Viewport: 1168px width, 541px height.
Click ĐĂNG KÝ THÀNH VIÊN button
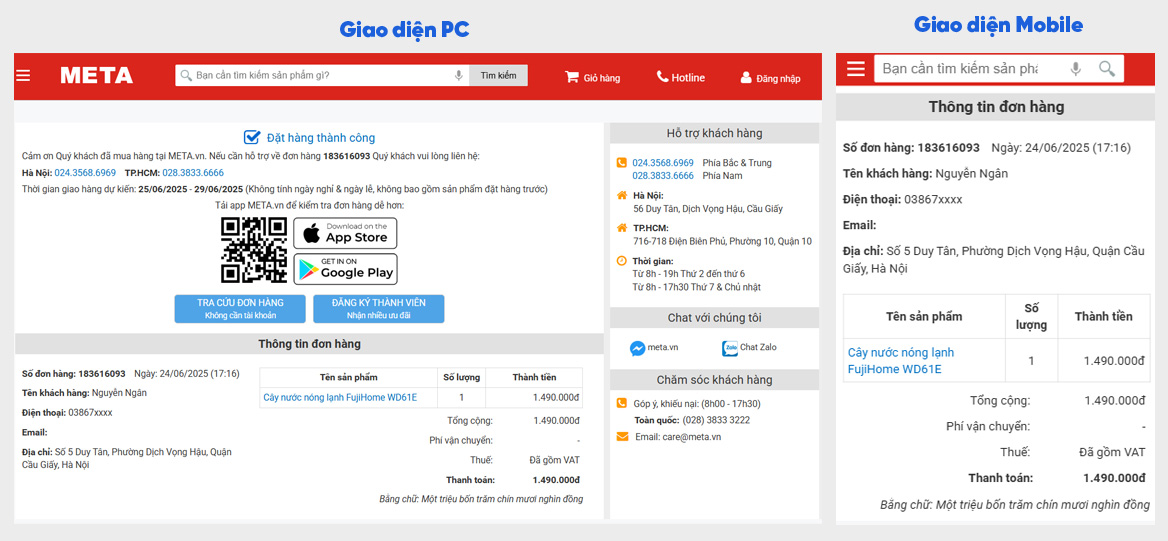click(378, 309)
